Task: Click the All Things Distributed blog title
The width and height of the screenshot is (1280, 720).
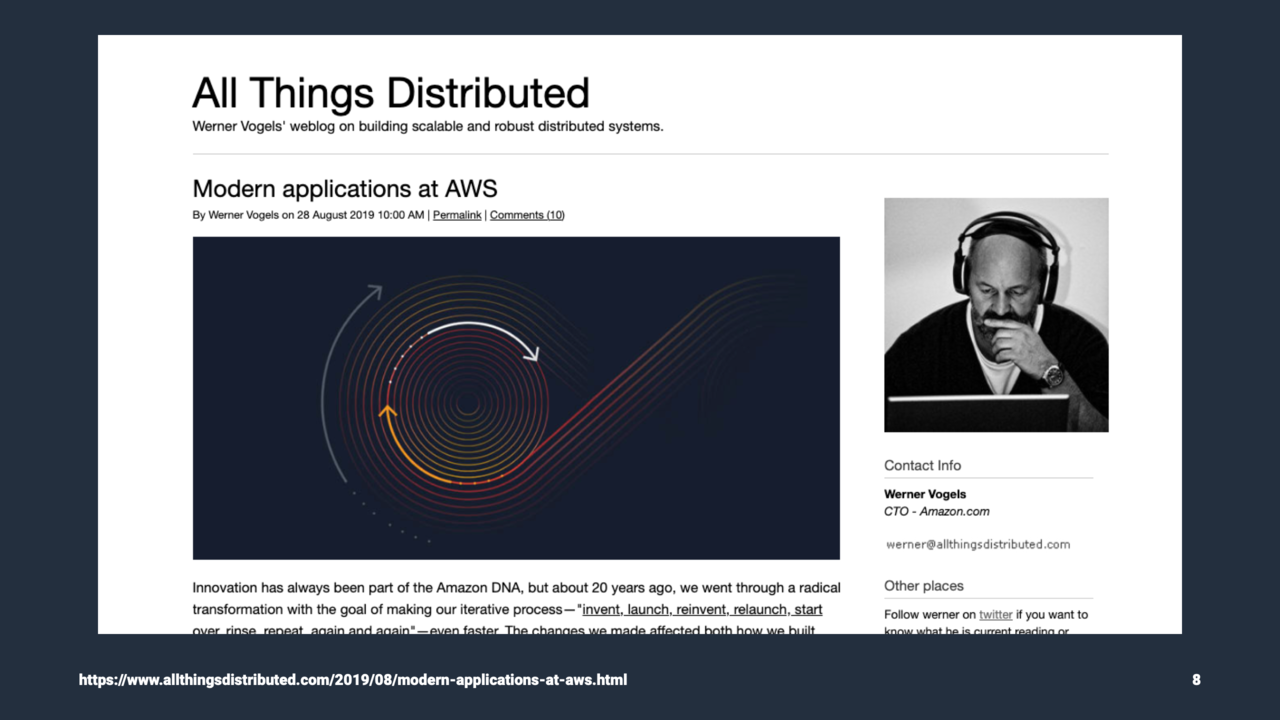Action: tap(391, 93)
